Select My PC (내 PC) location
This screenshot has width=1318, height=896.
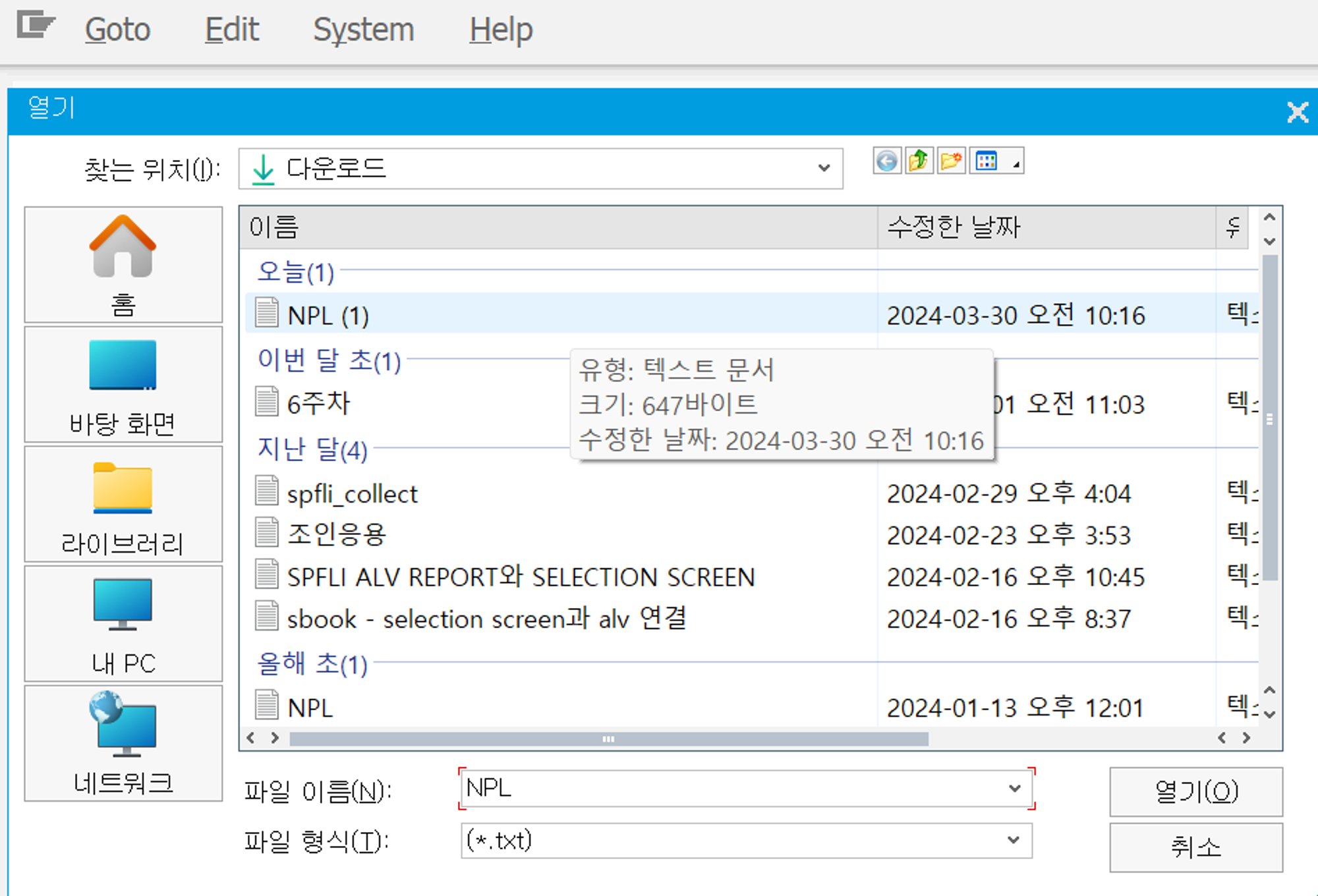123,624
